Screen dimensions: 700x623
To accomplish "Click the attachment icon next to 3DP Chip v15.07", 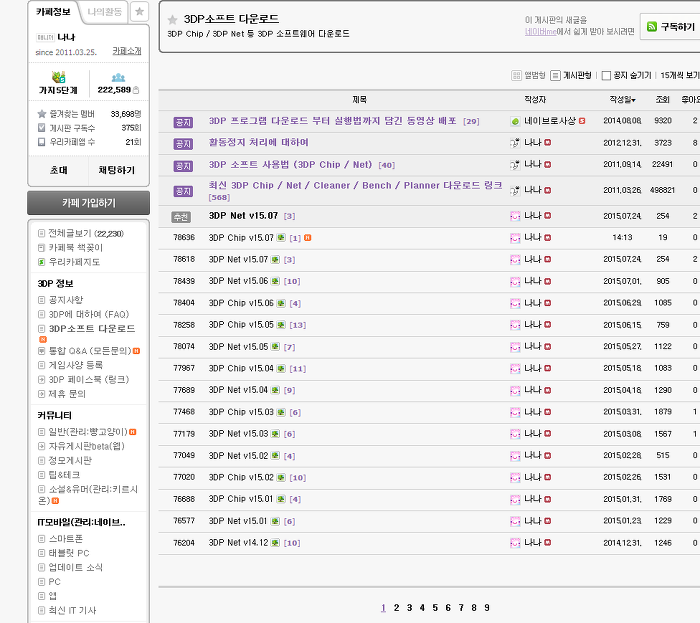I will point(281,237).
